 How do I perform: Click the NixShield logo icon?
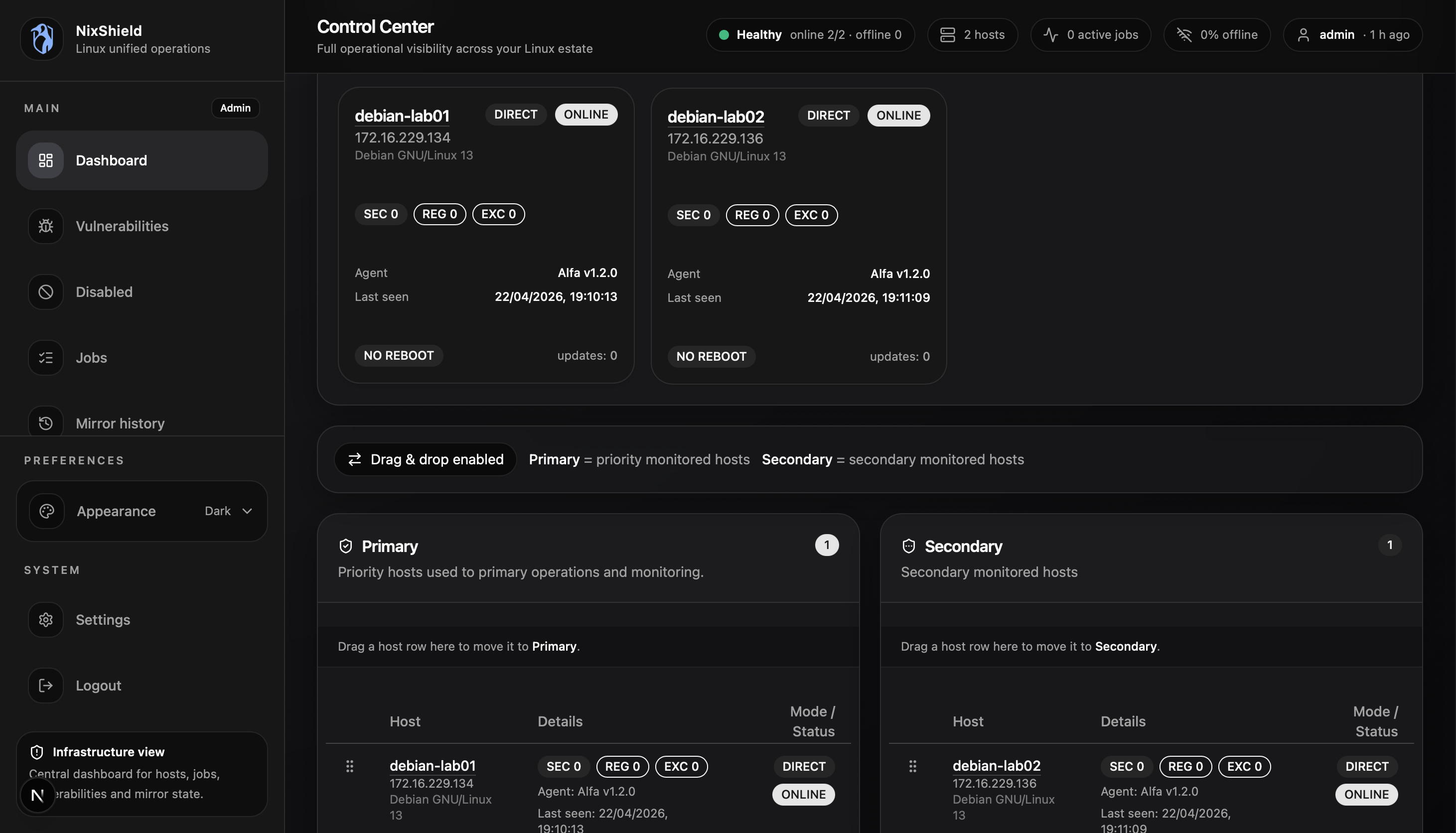(42, 38)
